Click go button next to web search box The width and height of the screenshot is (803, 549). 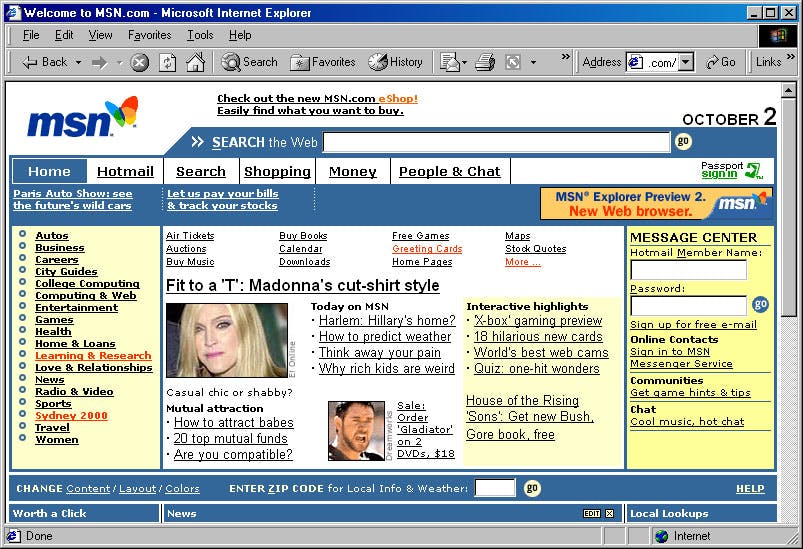(x=683, y=141)
